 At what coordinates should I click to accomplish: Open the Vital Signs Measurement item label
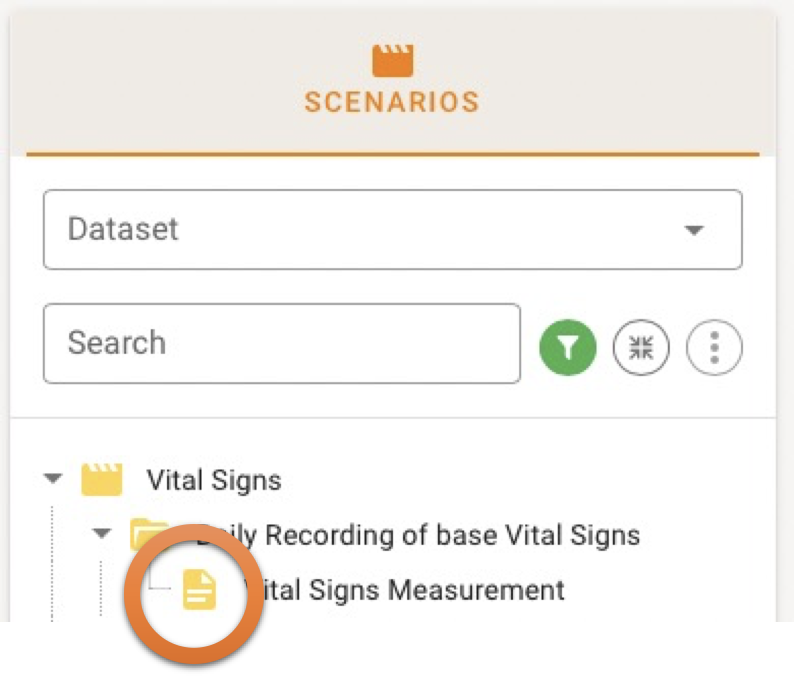tap(405, 590)
